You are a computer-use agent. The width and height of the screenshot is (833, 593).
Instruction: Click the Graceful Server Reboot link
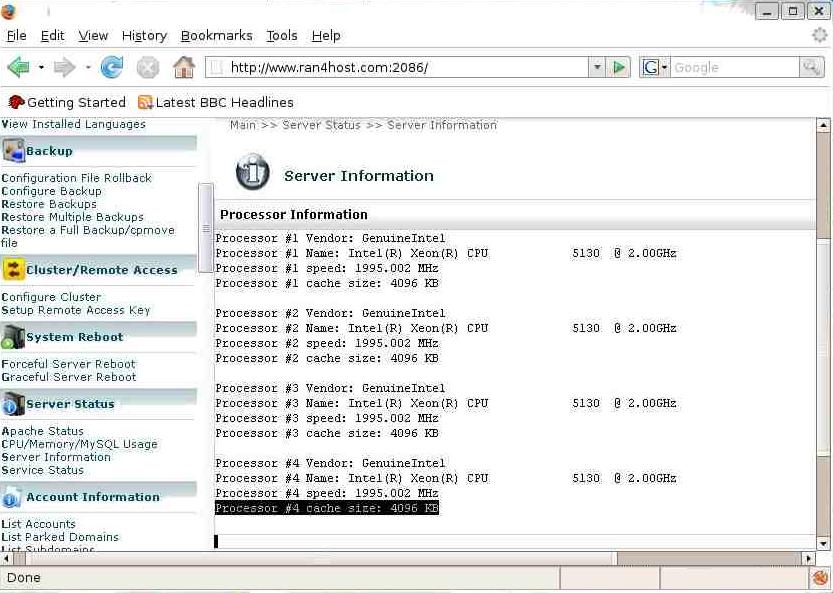tap(69, 377)
